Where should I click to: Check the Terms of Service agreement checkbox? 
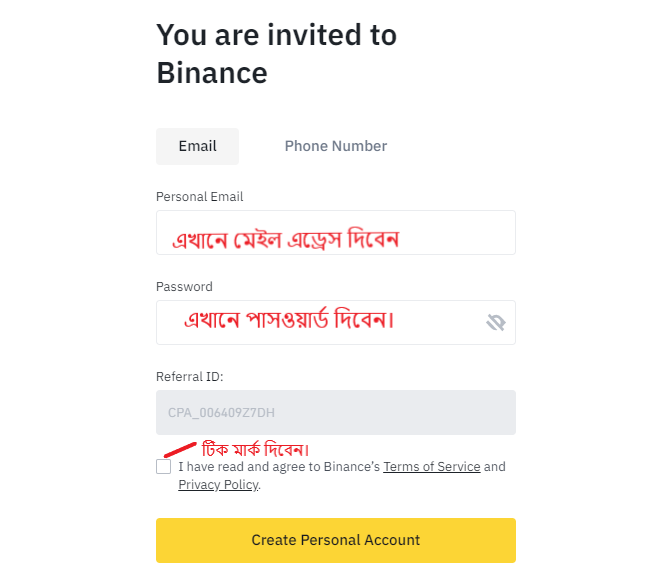163,467
